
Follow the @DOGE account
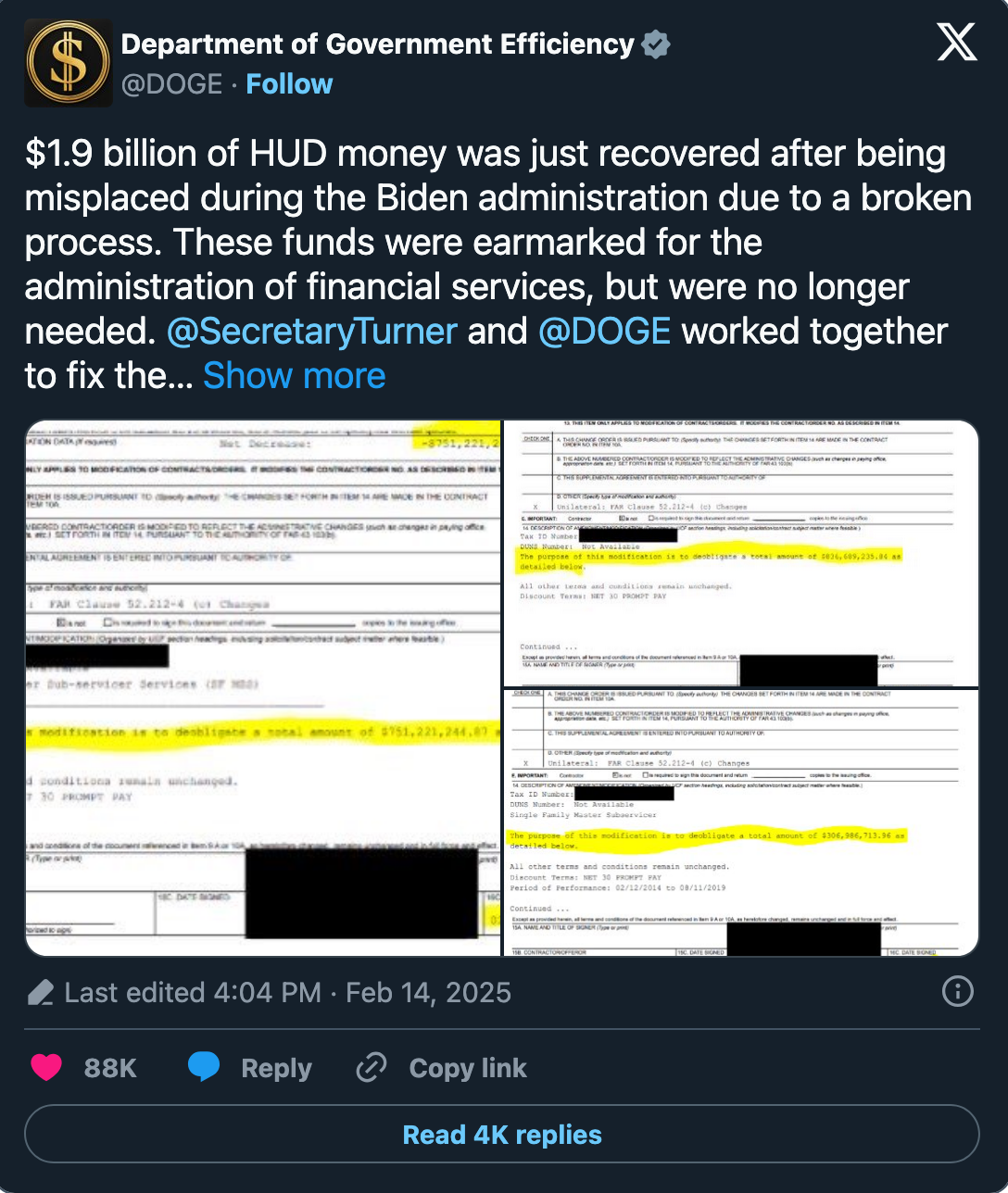click(x=289, y=84)
